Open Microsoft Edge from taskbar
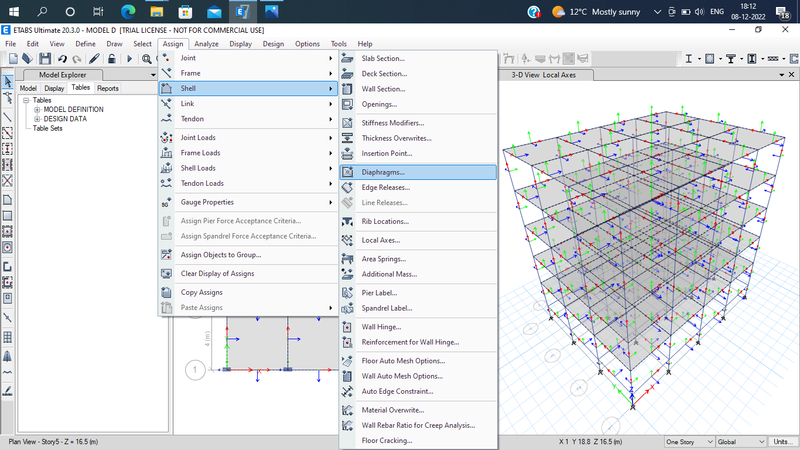 click(128, 11)
